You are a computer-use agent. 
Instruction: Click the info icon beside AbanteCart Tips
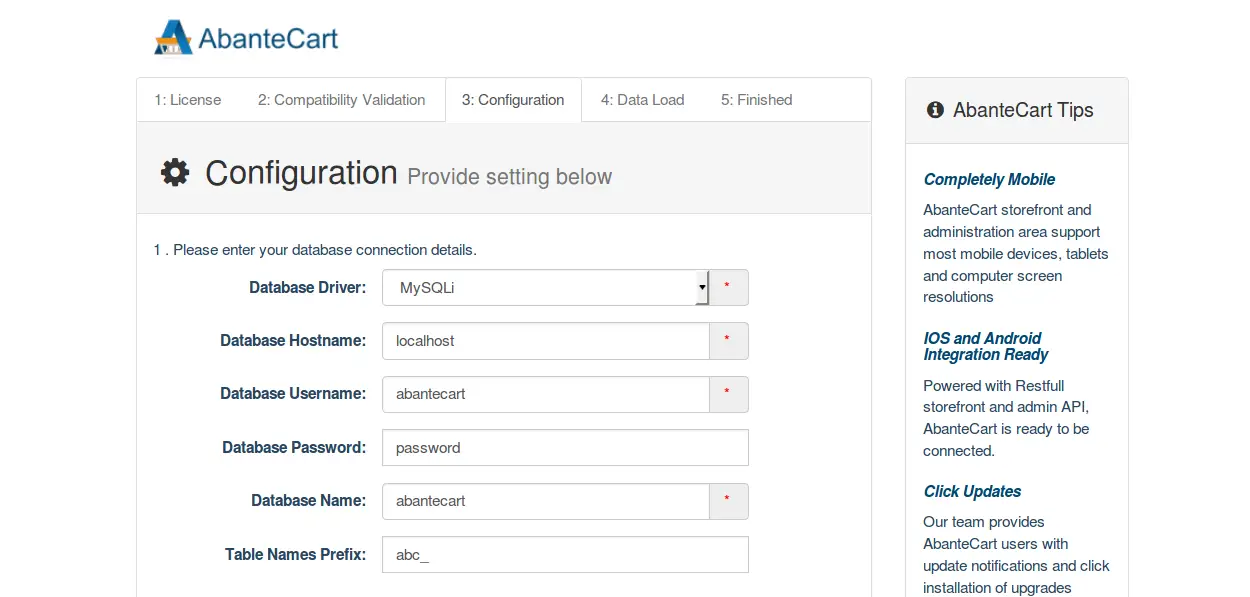click(935, 110)
